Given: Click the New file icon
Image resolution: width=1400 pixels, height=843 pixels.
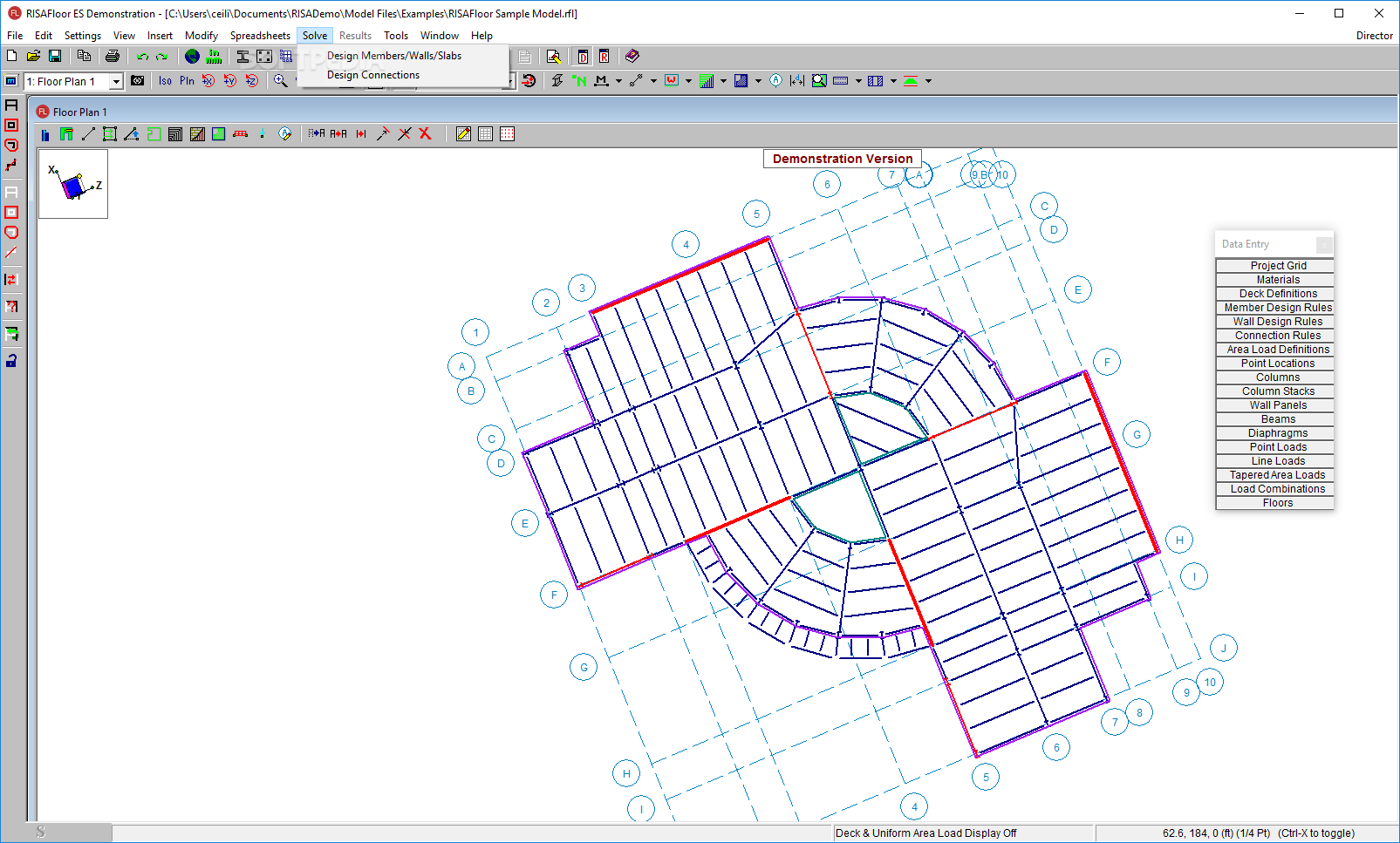Looking at the screenshot, I should point(12,57).
